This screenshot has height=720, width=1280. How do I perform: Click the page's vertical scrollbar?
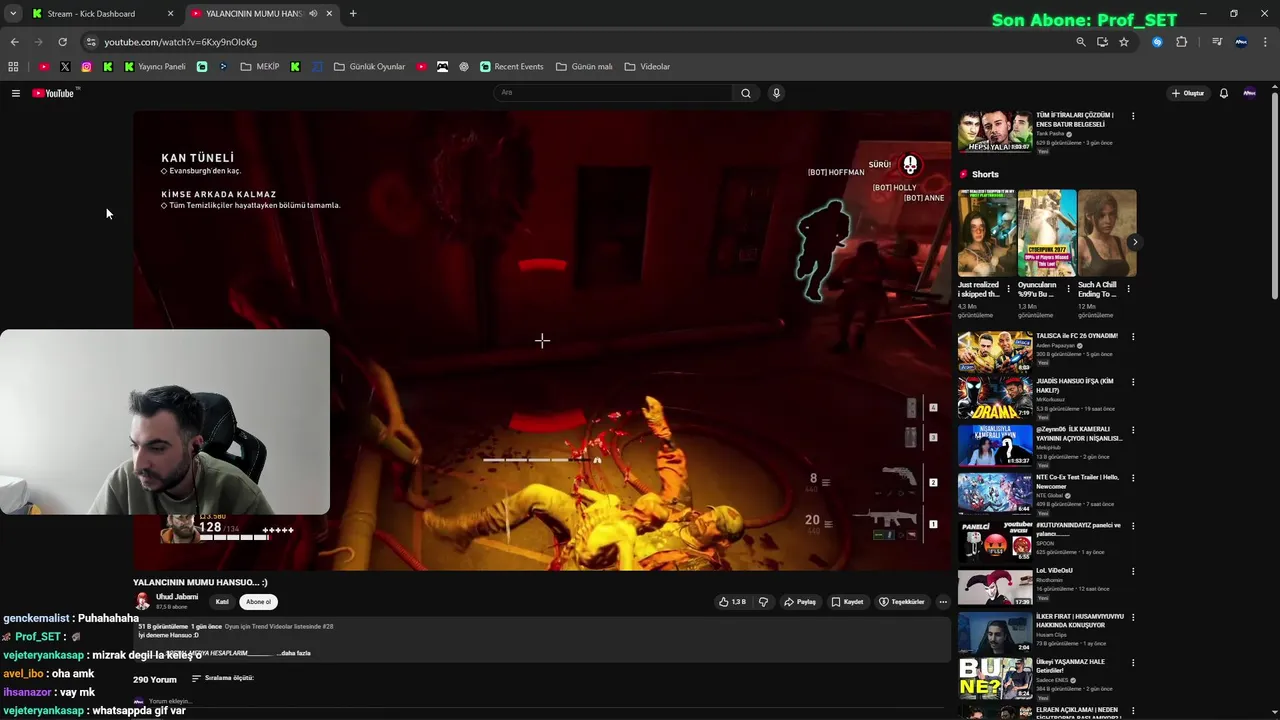1274,195
